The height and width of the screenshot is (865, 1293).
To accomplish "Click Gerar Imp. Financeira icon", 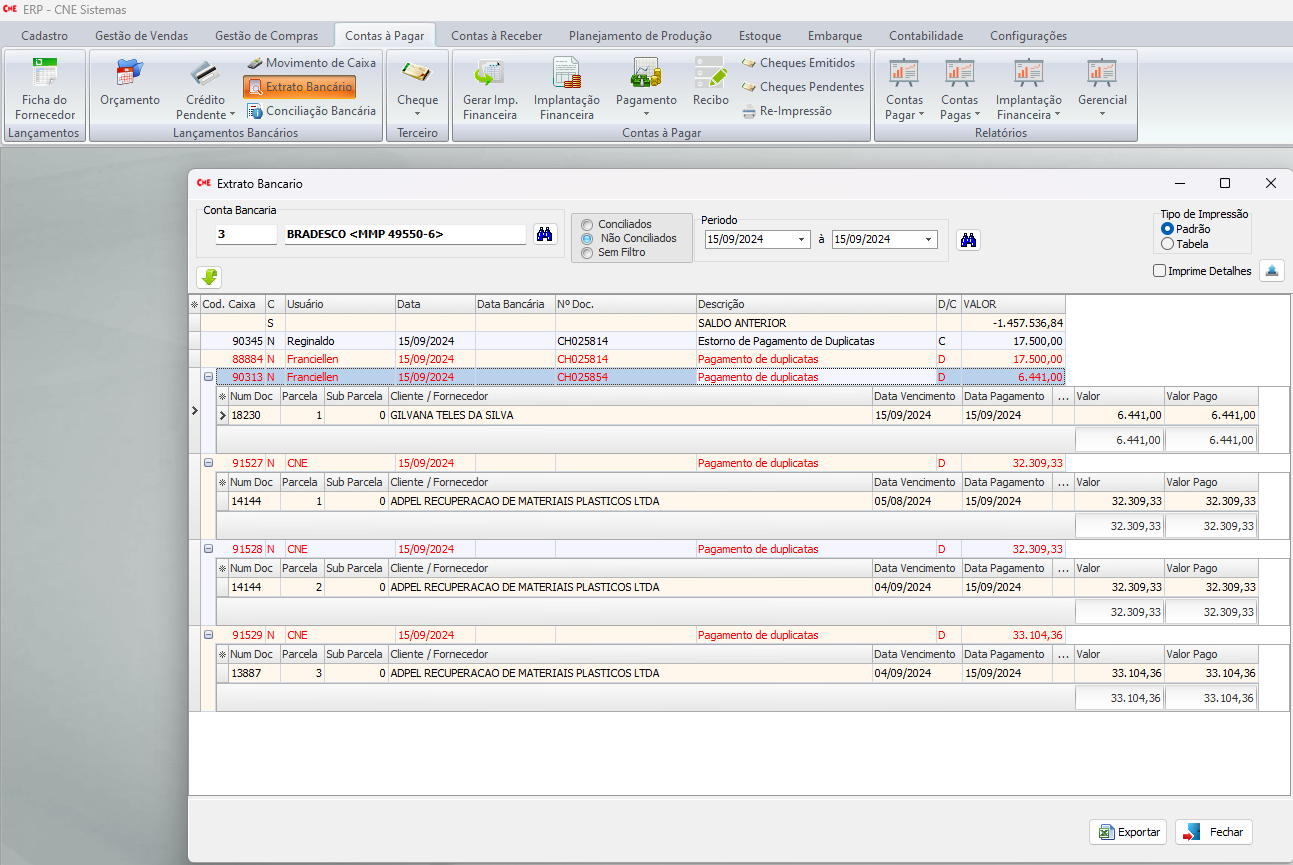I will pyautogui.click(x=489, y=89).
